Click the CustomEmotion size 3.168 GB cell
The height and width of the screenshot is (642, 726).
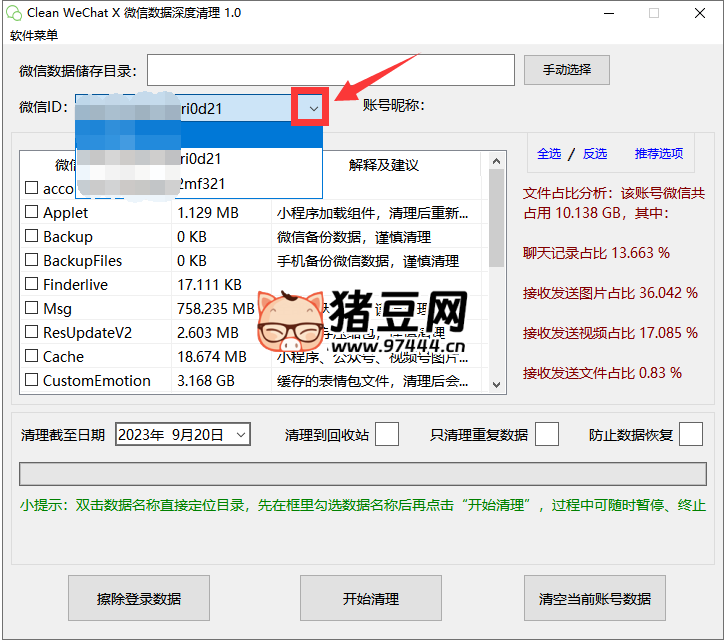point(206,381)
